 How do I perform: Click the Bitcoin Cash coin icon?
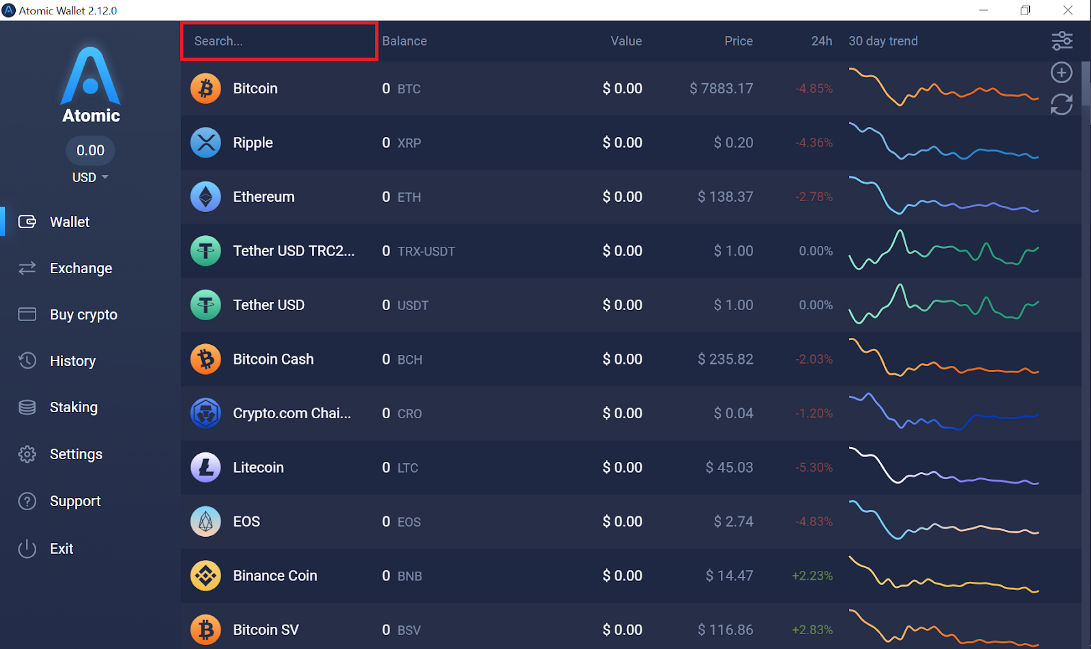pos(205,359)
